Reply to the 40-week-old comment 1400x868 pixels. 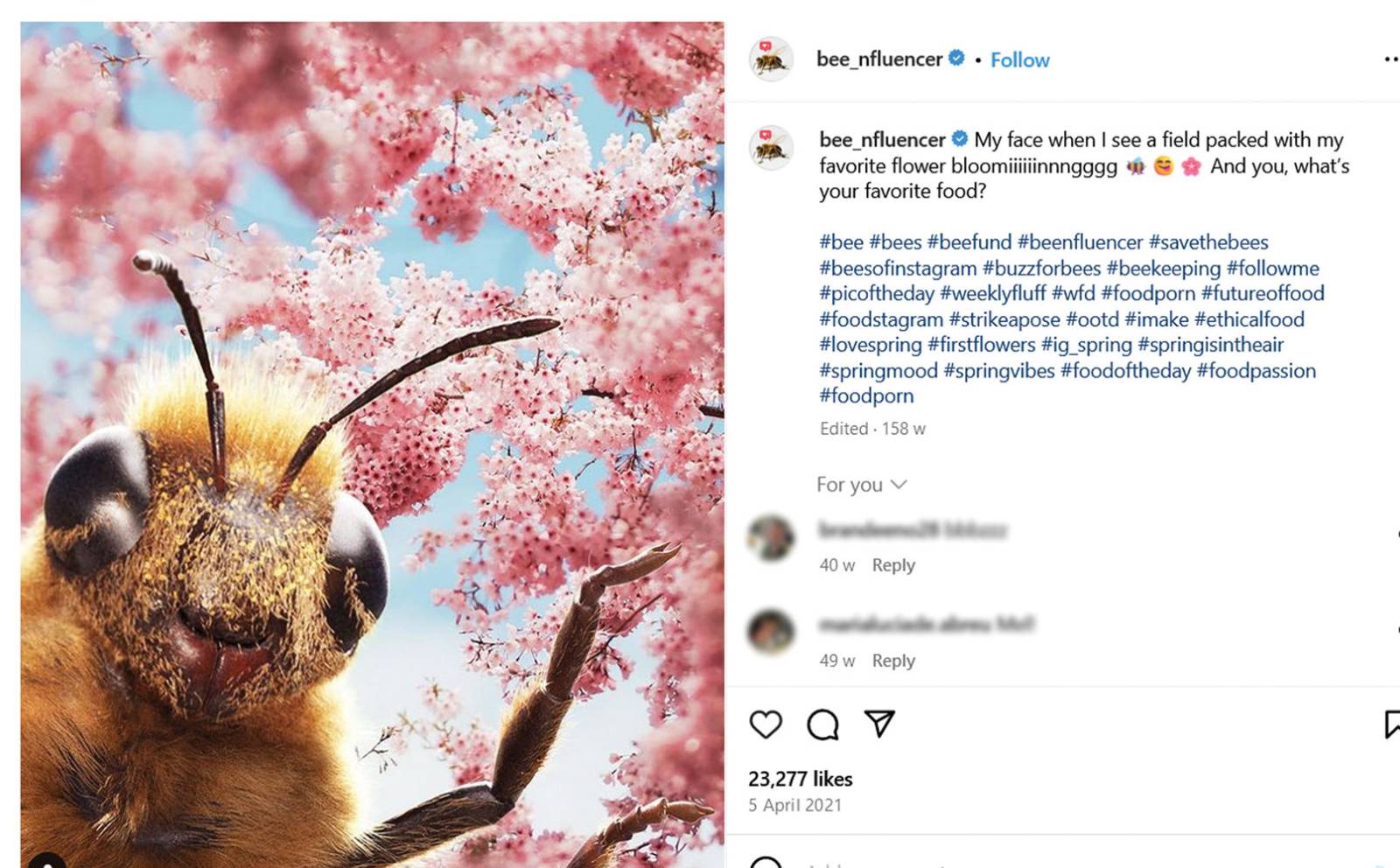[x=894, y=565]
